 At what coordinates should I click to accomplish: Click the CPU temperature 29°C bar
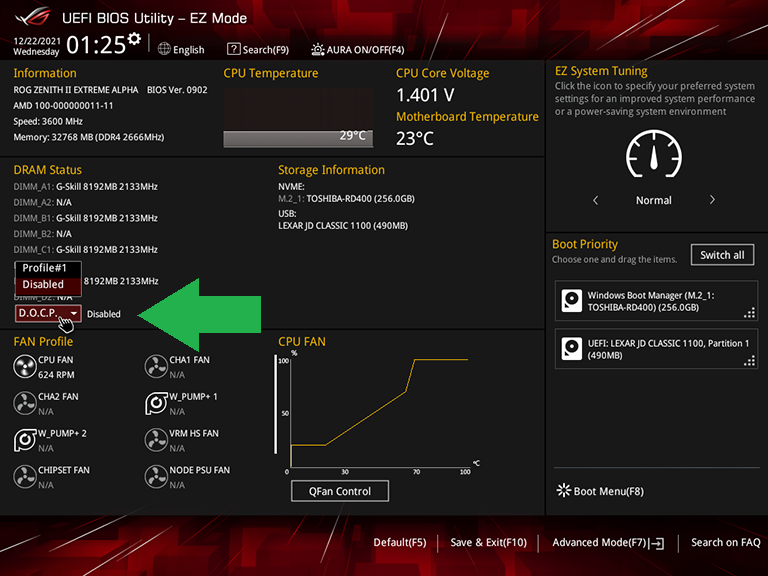pos(298,138)
